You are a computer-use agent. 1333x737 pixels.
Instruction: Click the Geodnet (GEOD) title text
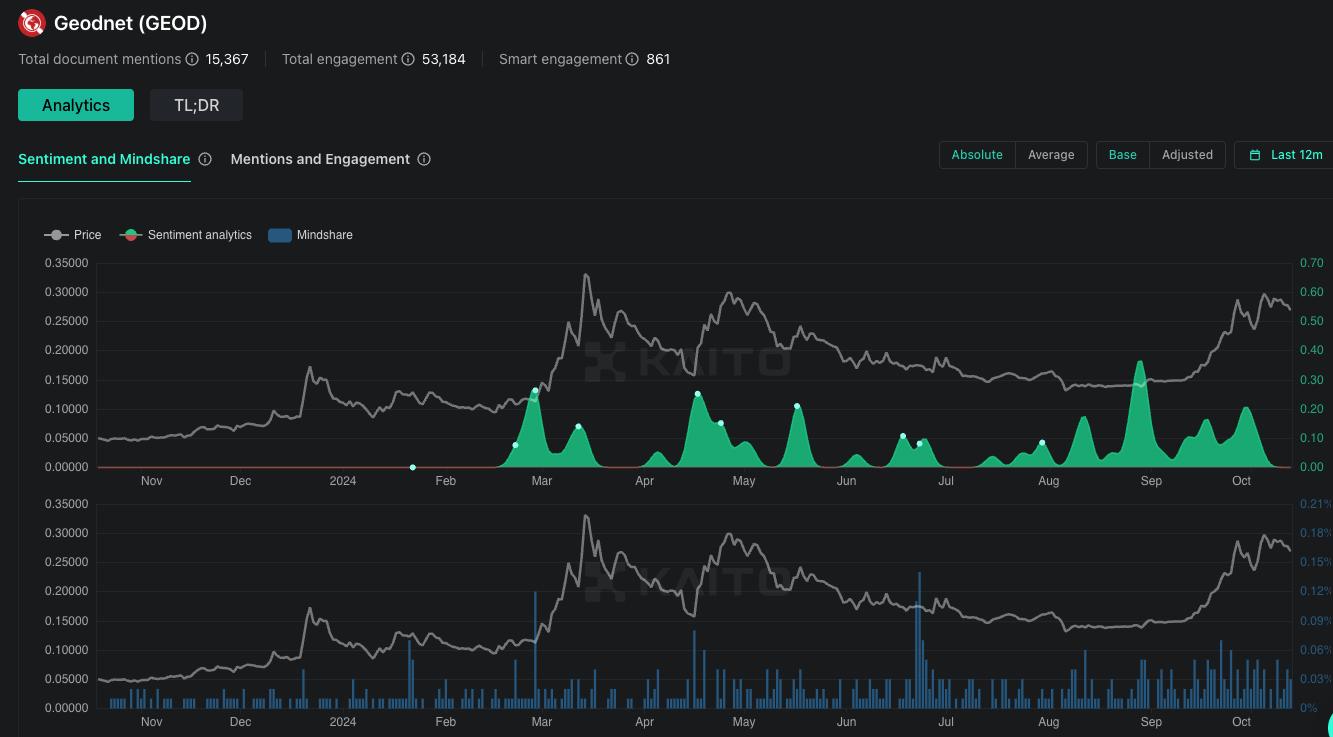(x=130, y=23)
